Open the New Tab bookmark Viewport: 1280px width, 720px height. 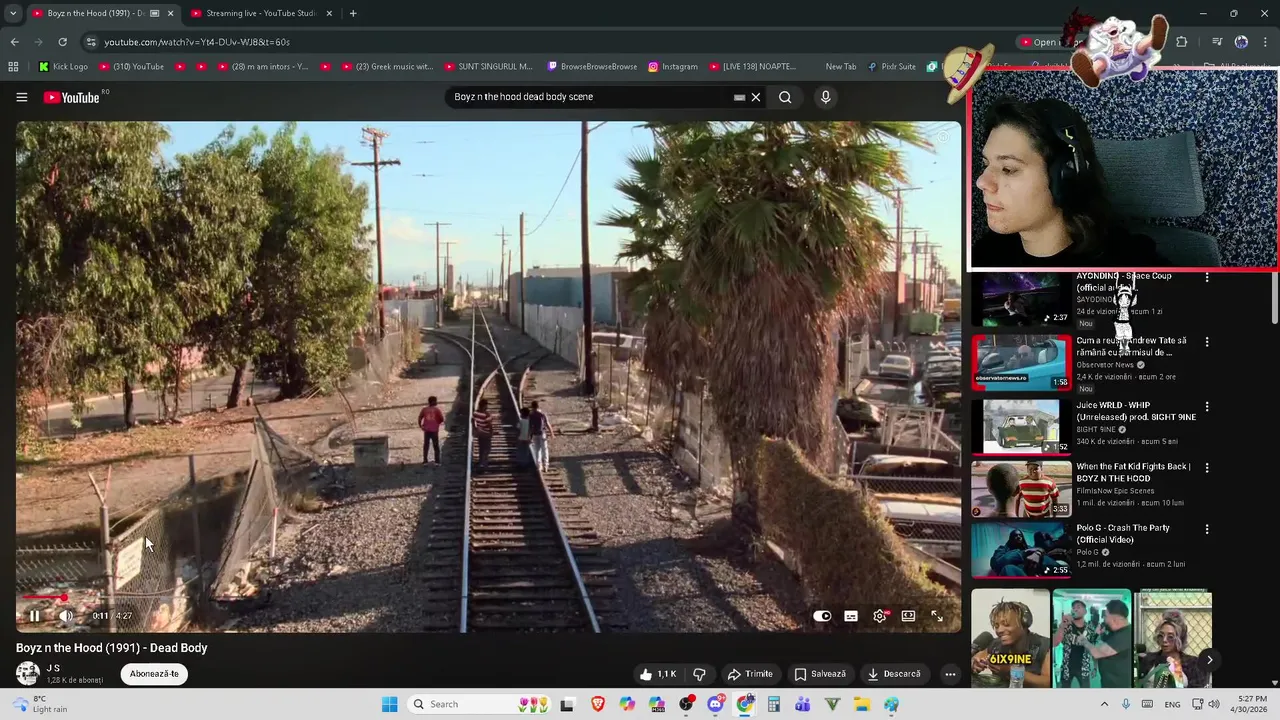(840, 67)
